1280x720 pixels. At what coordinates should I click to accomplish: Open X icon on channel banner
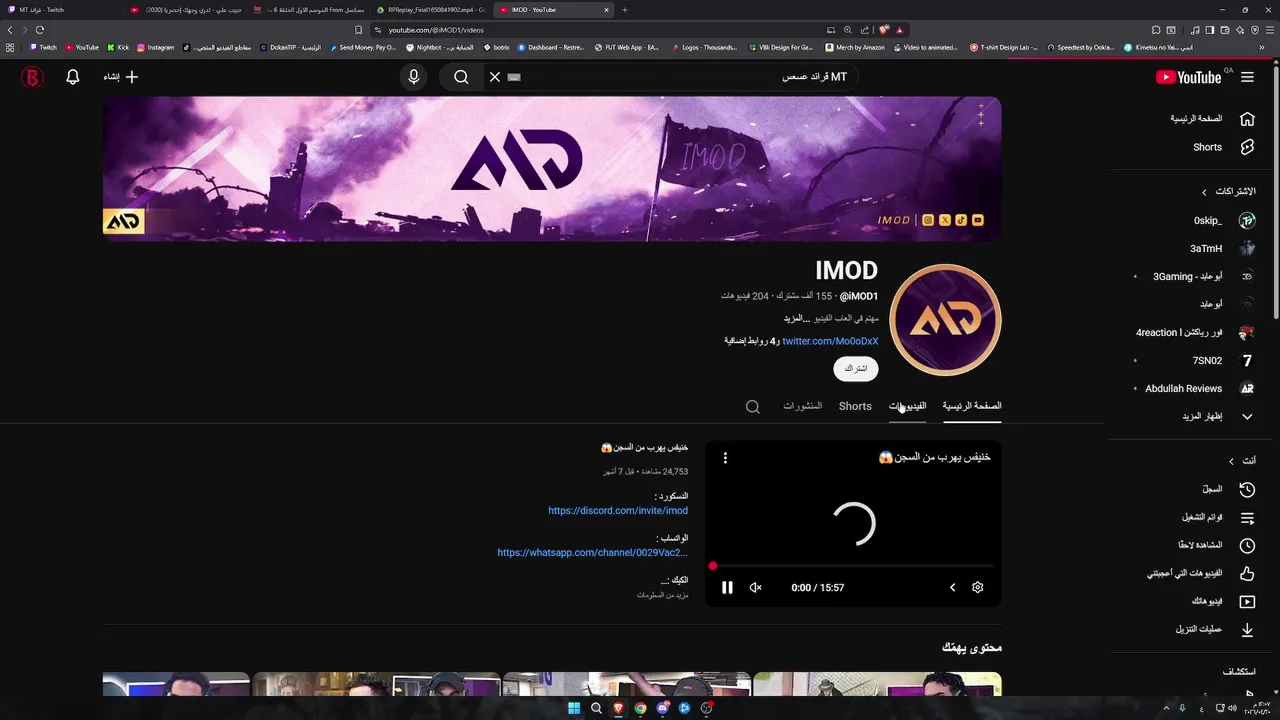pyautogui.click(x=945, y=220)
